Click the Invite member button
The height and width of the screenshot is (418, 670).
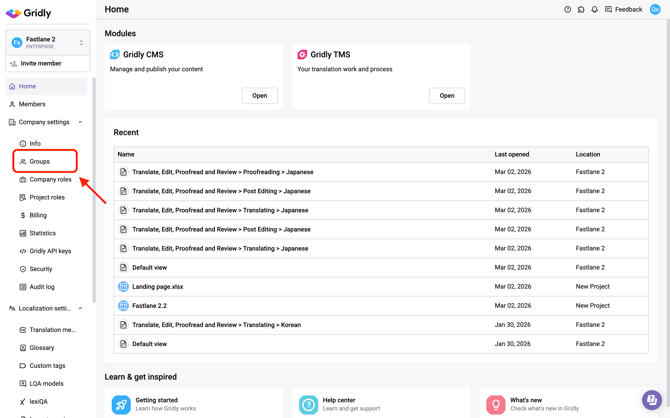pyautogui.click(x=41, y=64)
